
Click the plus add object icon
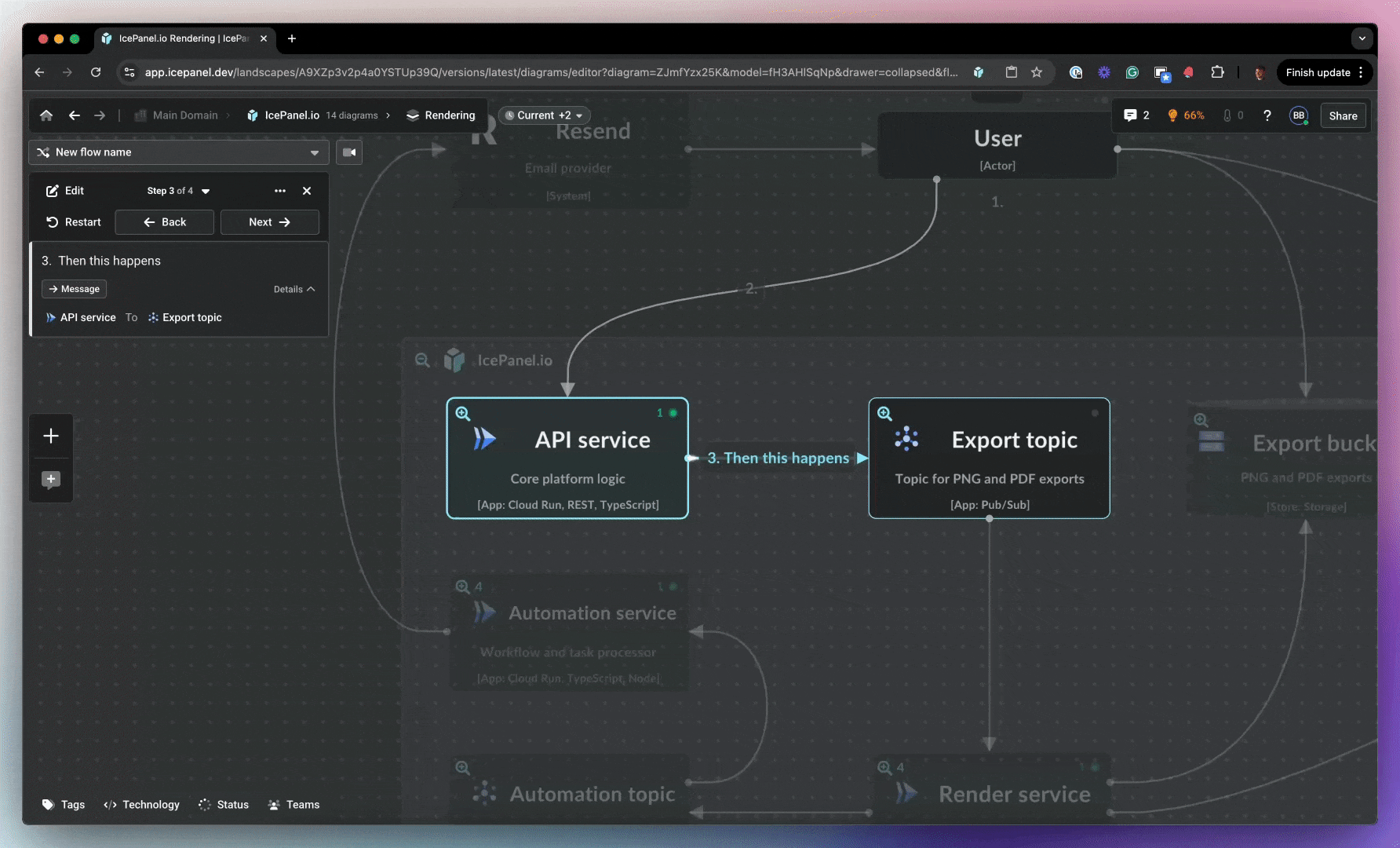(51, 436)
